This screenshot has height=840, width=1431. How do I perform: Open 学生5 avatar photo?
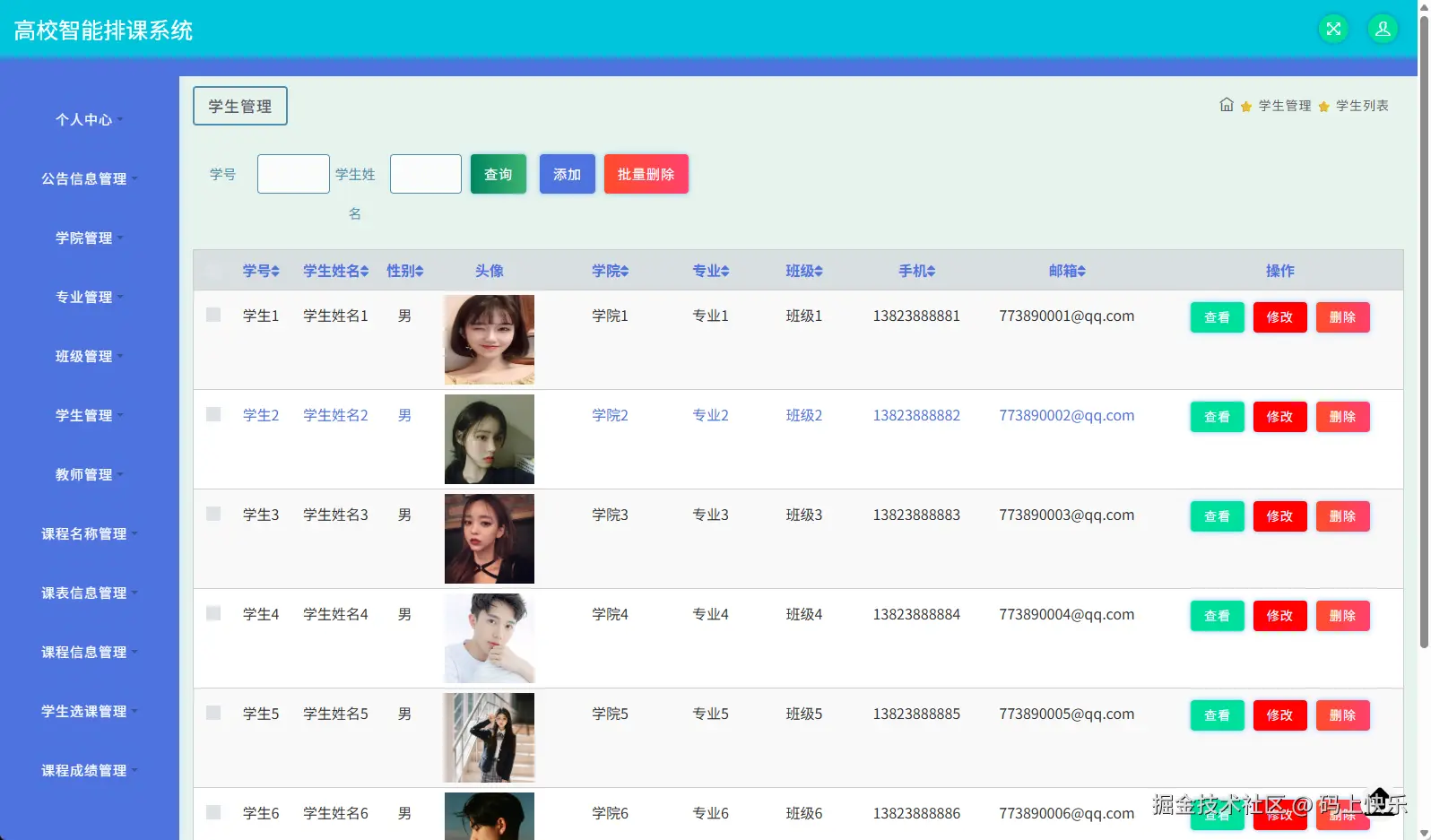[x=490, y=738]
